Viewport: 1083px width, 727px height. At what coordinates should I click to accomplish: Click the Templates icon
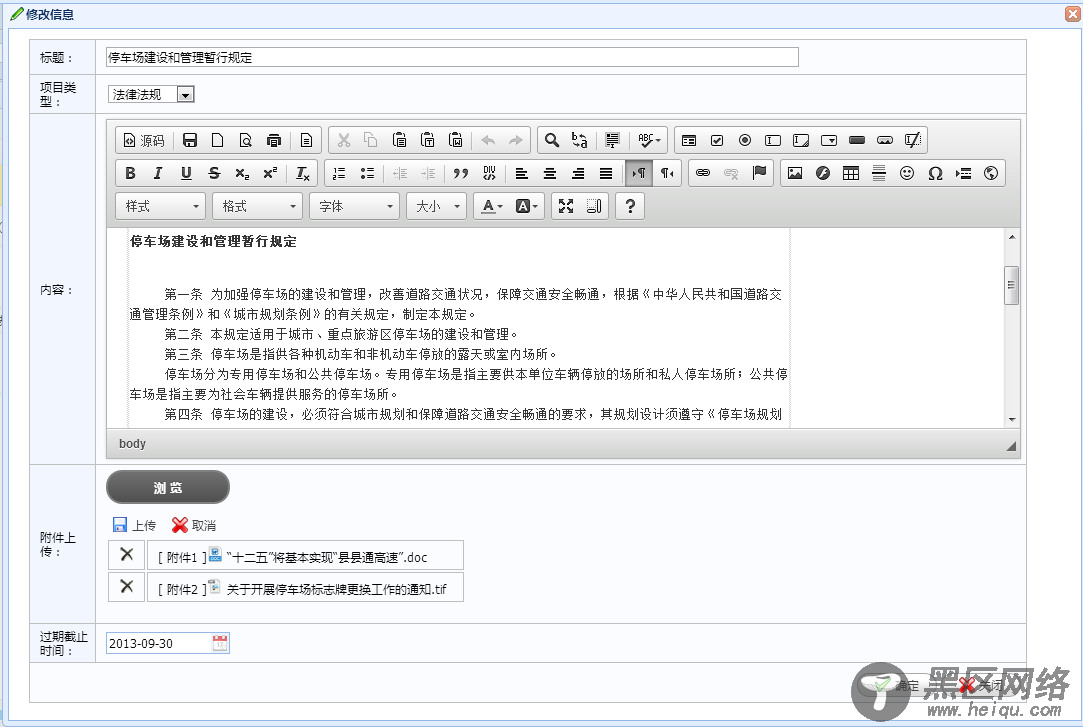click(306, 140)
